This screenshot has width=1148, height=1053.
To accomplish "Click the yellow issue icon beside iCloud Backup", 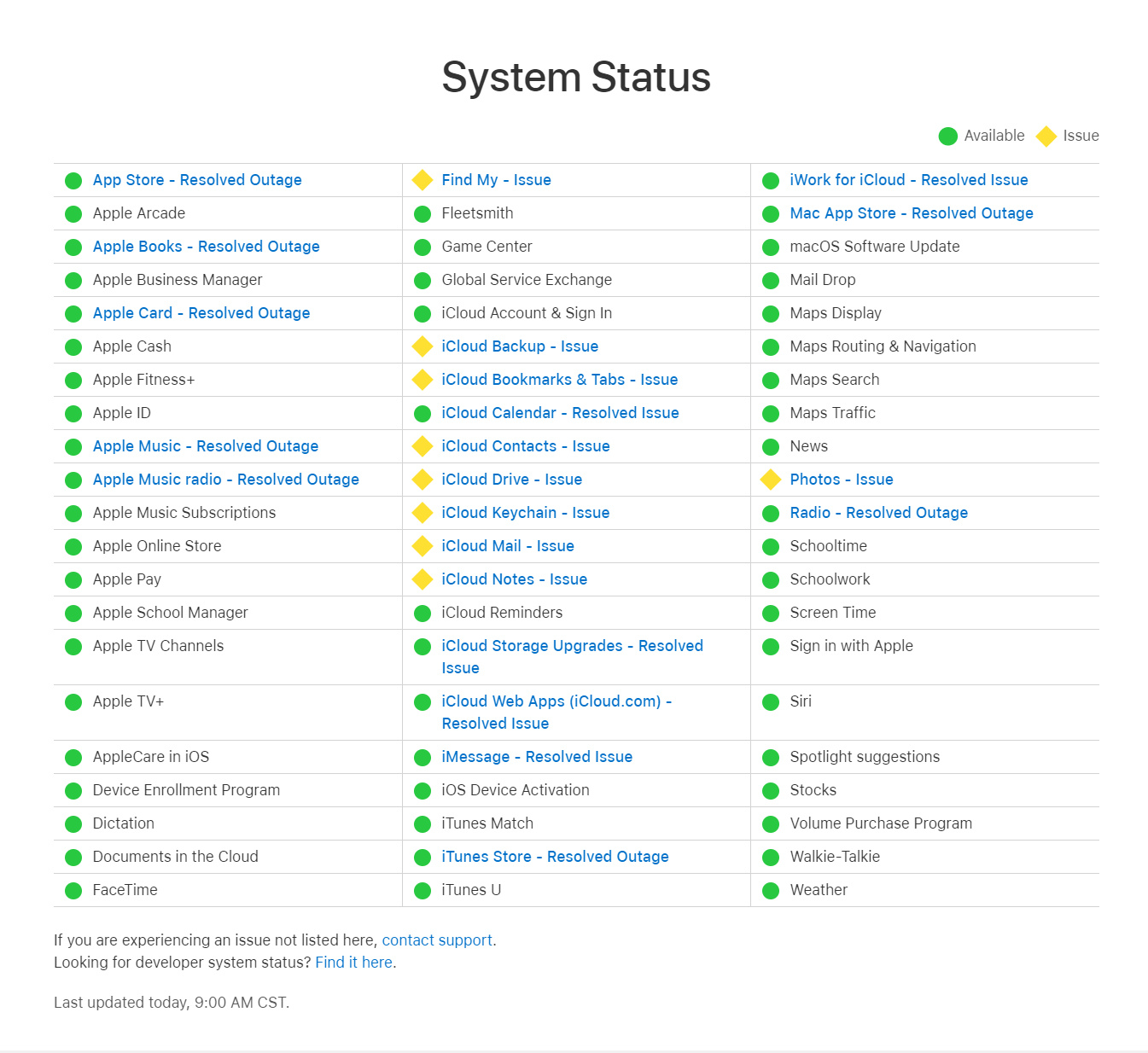I will (422, 346).
